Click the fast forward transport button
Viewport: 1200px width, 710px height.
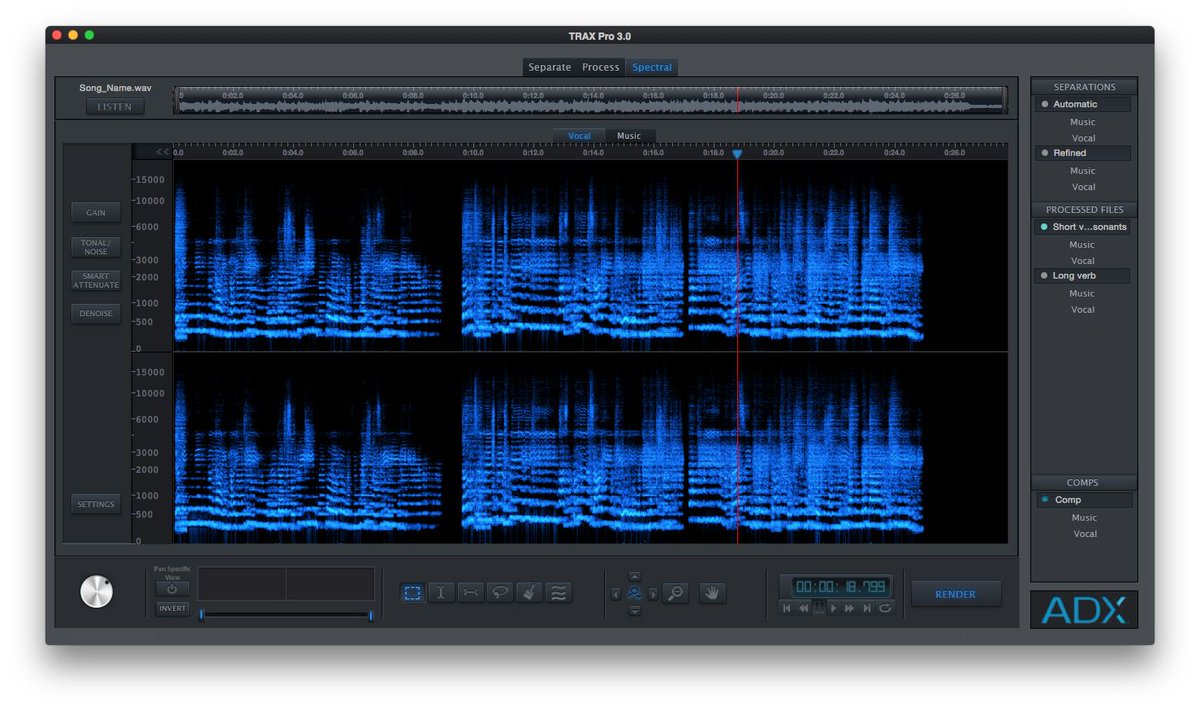click(849, 608)
